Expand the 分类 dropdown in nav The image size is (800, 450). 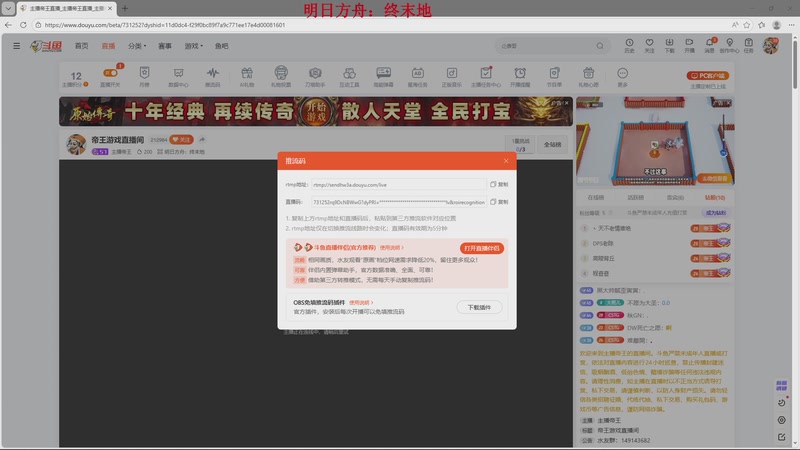point(137,46)
